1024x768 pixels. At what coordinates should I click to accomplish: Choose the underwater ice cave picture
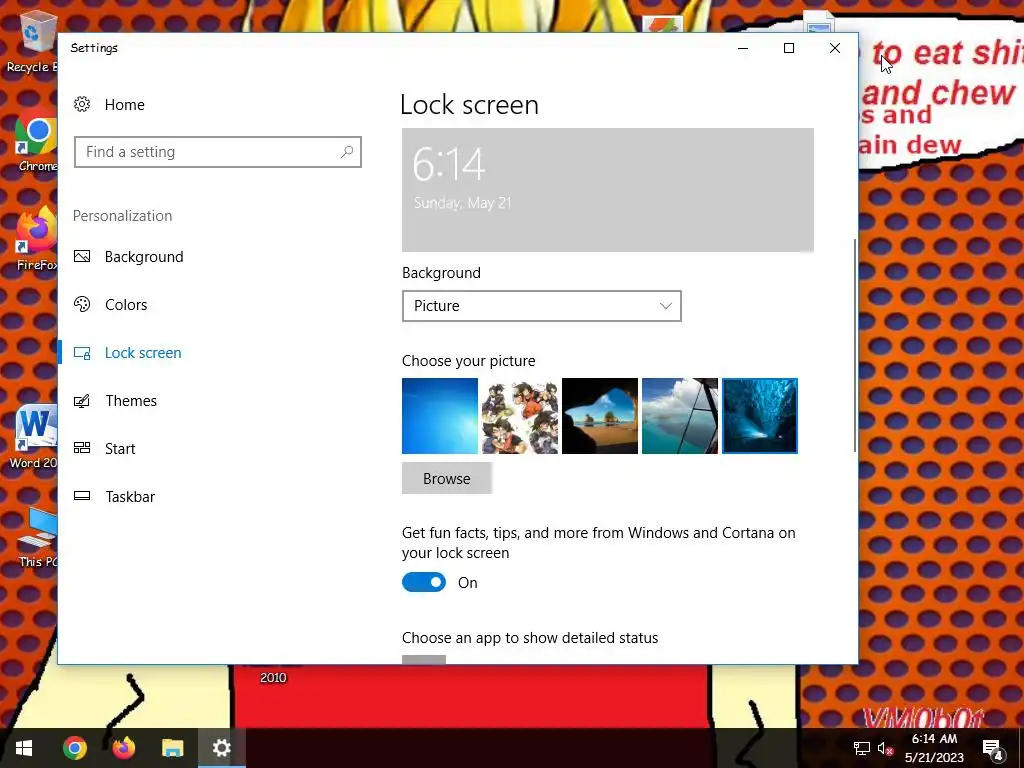pyautogui.click(x=760, y=416)
